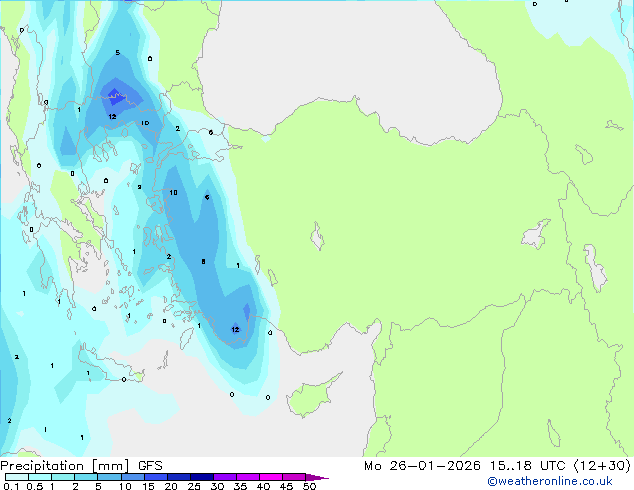This screenshot has height=490, width=634.
Task: Click the 0.5–1 mm legend swatch
Action: [x=40, y=477]
